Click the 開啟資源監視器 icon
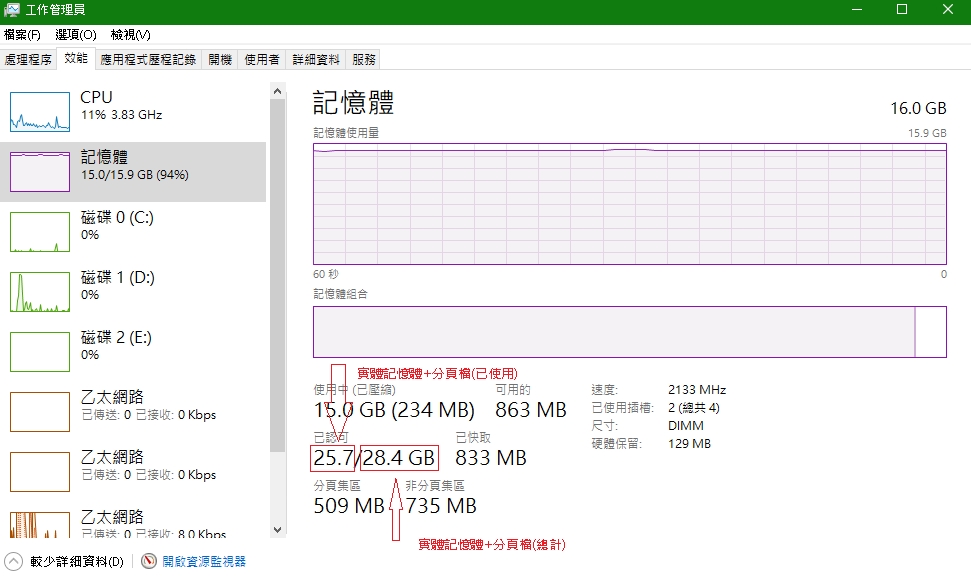Screen dimensions: 971x586 [149, 562]
